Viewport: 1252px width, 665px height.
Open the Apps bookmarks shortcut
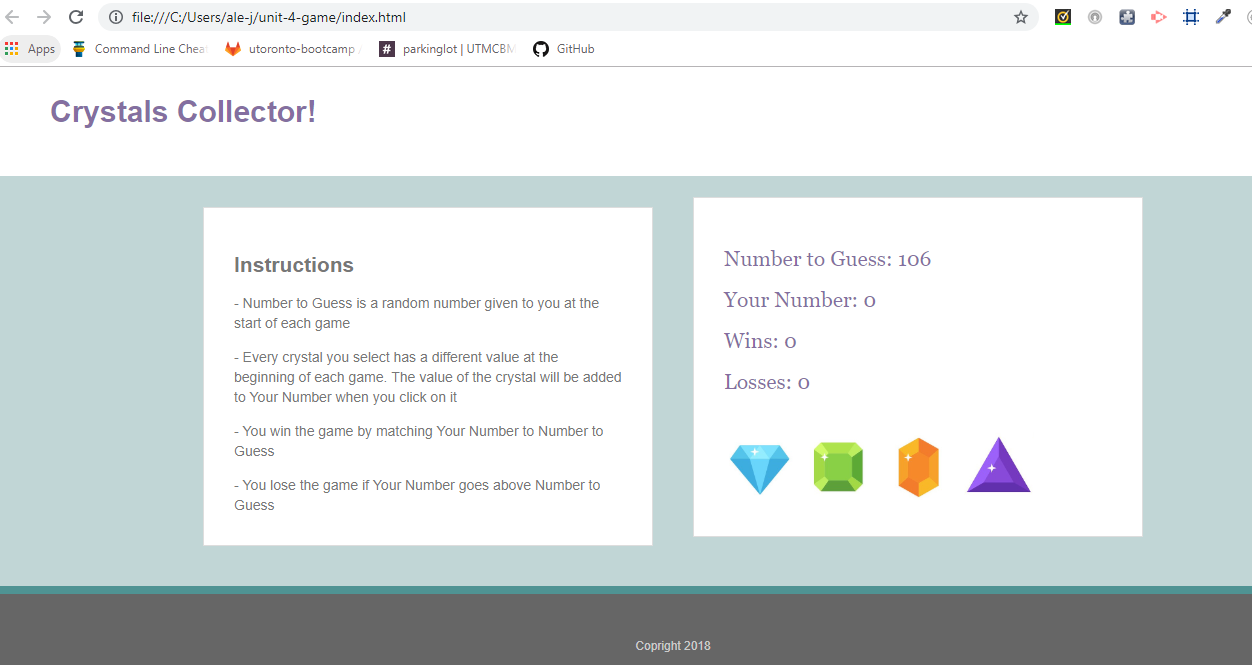click(30, 49)
